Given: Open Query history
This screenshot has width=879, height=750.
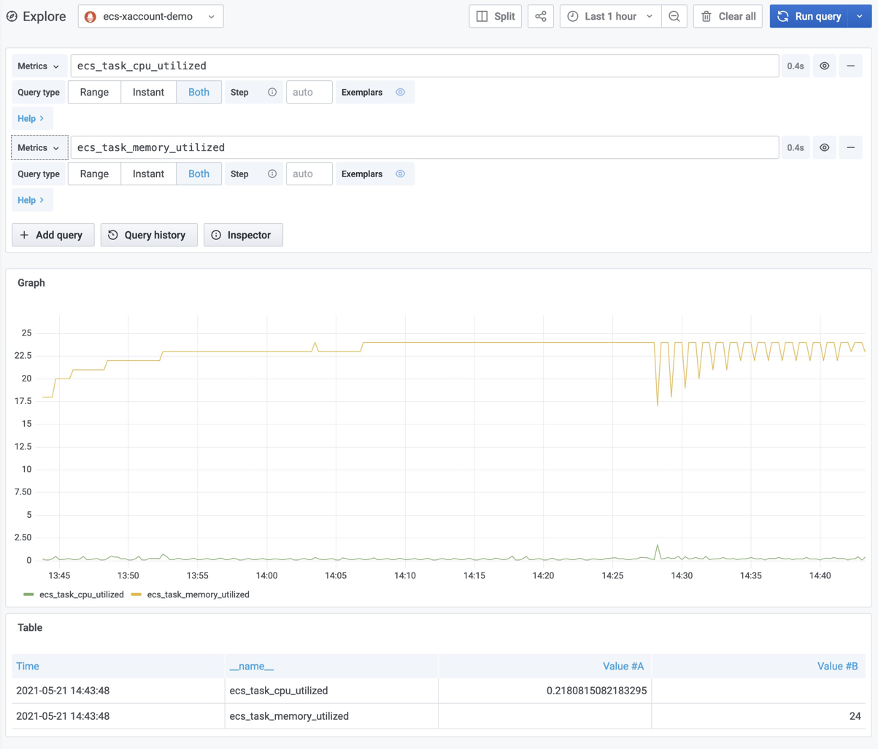Looking at the screenshot, I should pos(148,235).
